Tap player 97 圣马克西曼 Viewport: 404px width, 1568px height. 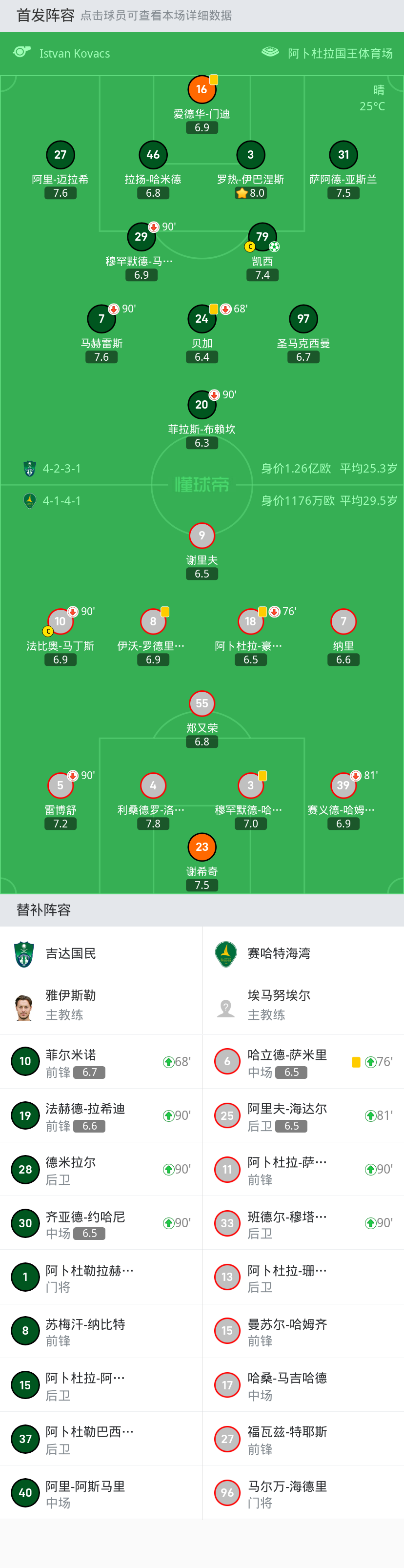pyautogui.click(x=303, y=319)
